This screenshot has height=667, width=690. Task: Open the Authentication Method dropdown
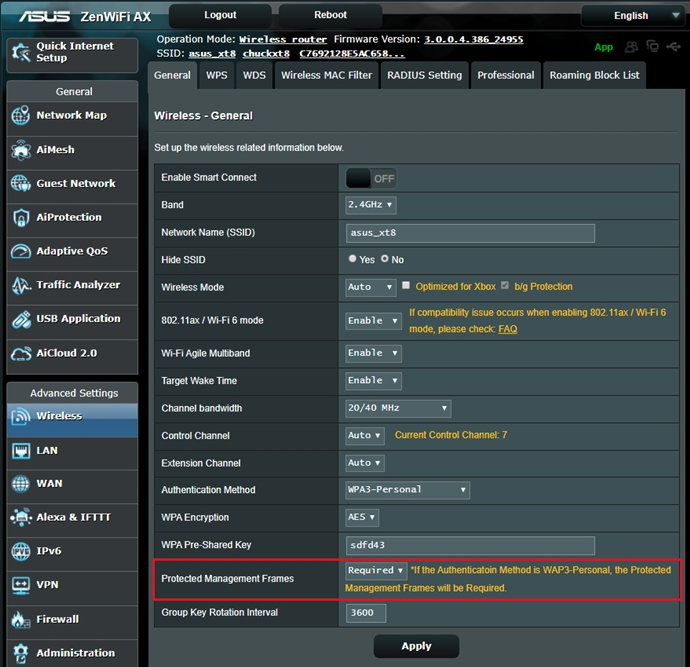click(407, 490)
